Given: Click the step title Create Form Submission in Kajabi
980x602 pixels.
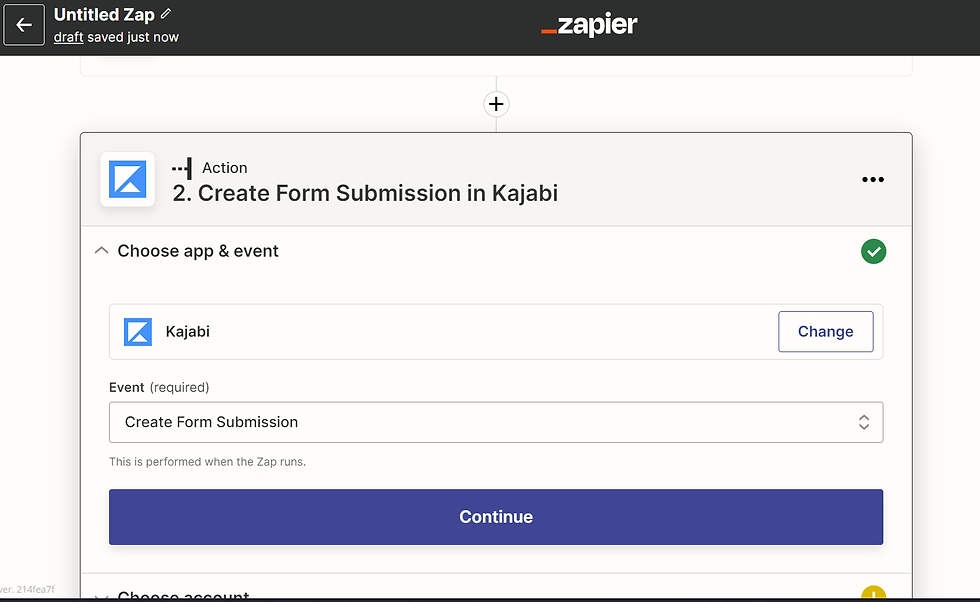Looking at the screenshot, I should click(x=365, y=193).
